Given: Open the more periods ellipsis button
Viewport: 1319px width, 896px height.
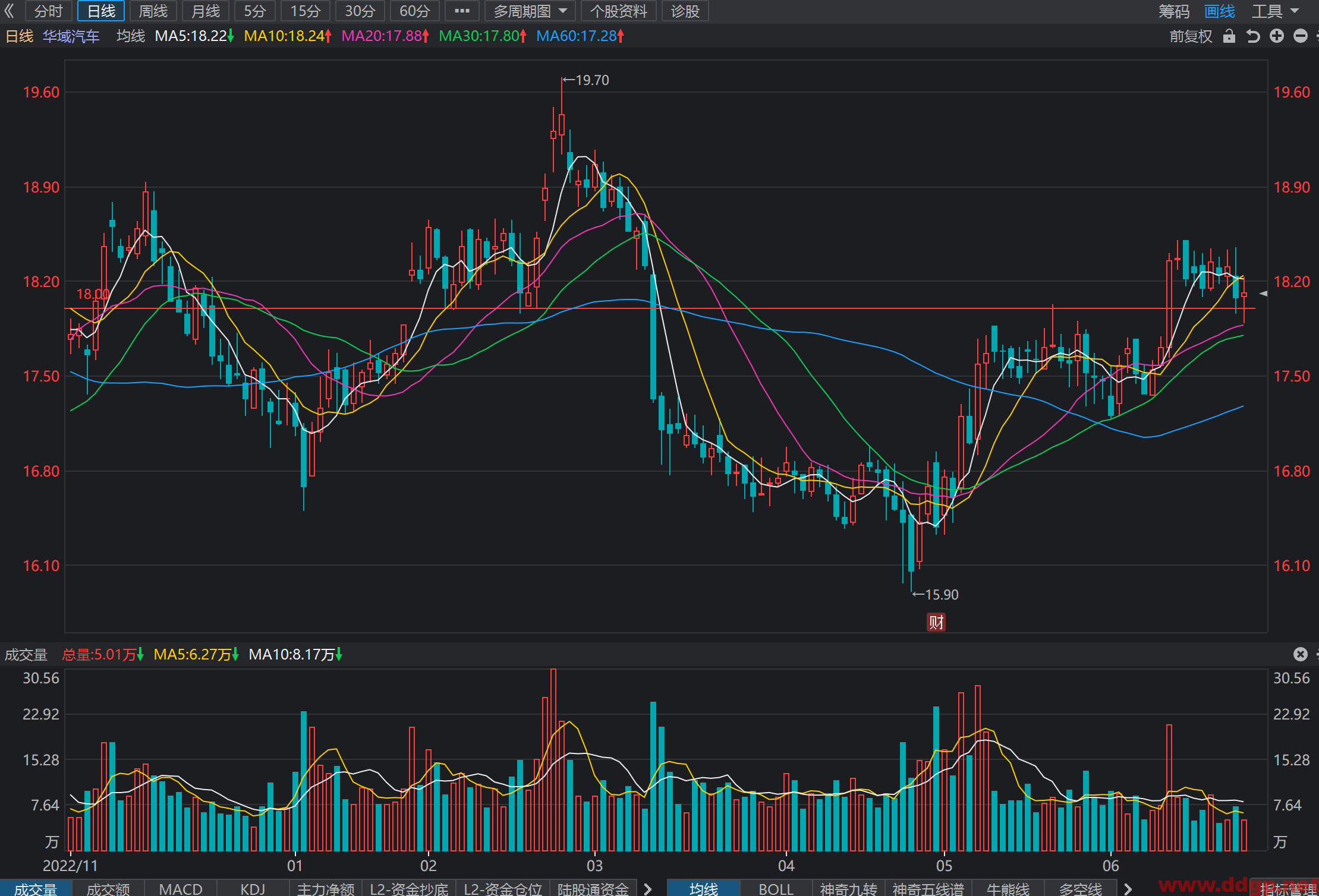Looking at the screenshot, I should pyautogui.click(x=462, y=11).
